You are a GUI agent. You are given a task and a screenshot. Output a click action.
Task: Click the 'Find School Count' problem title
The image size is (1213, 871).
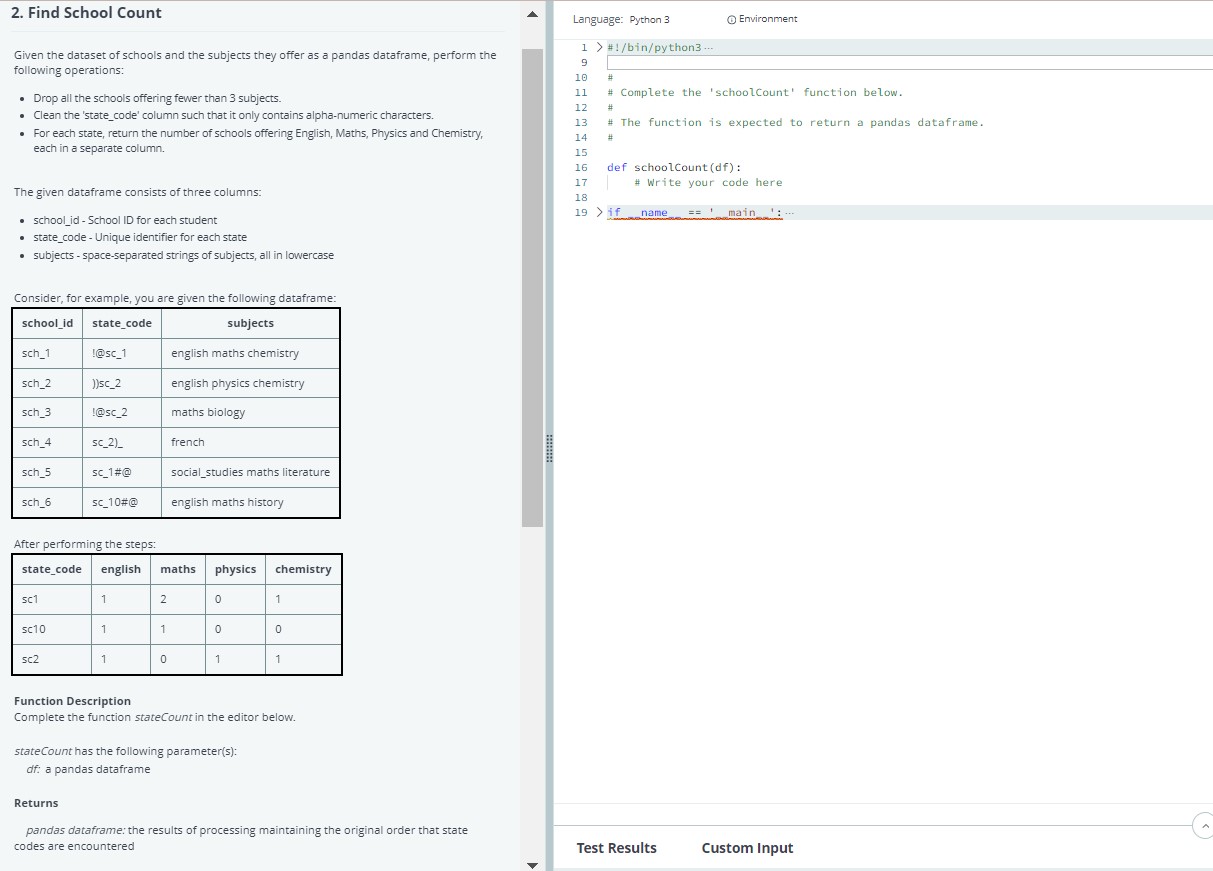coord(88,13)
